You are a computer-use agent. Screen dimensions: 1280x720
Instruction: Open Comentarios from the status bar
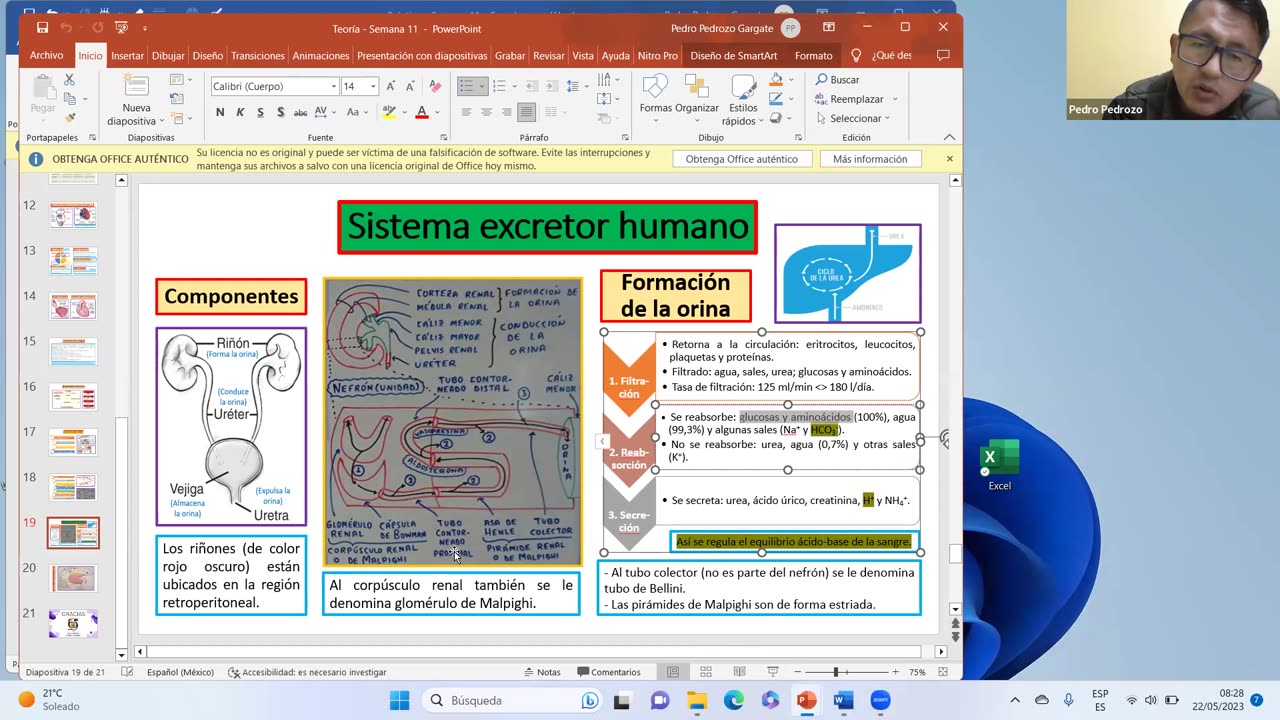click(x=607, y=672)
